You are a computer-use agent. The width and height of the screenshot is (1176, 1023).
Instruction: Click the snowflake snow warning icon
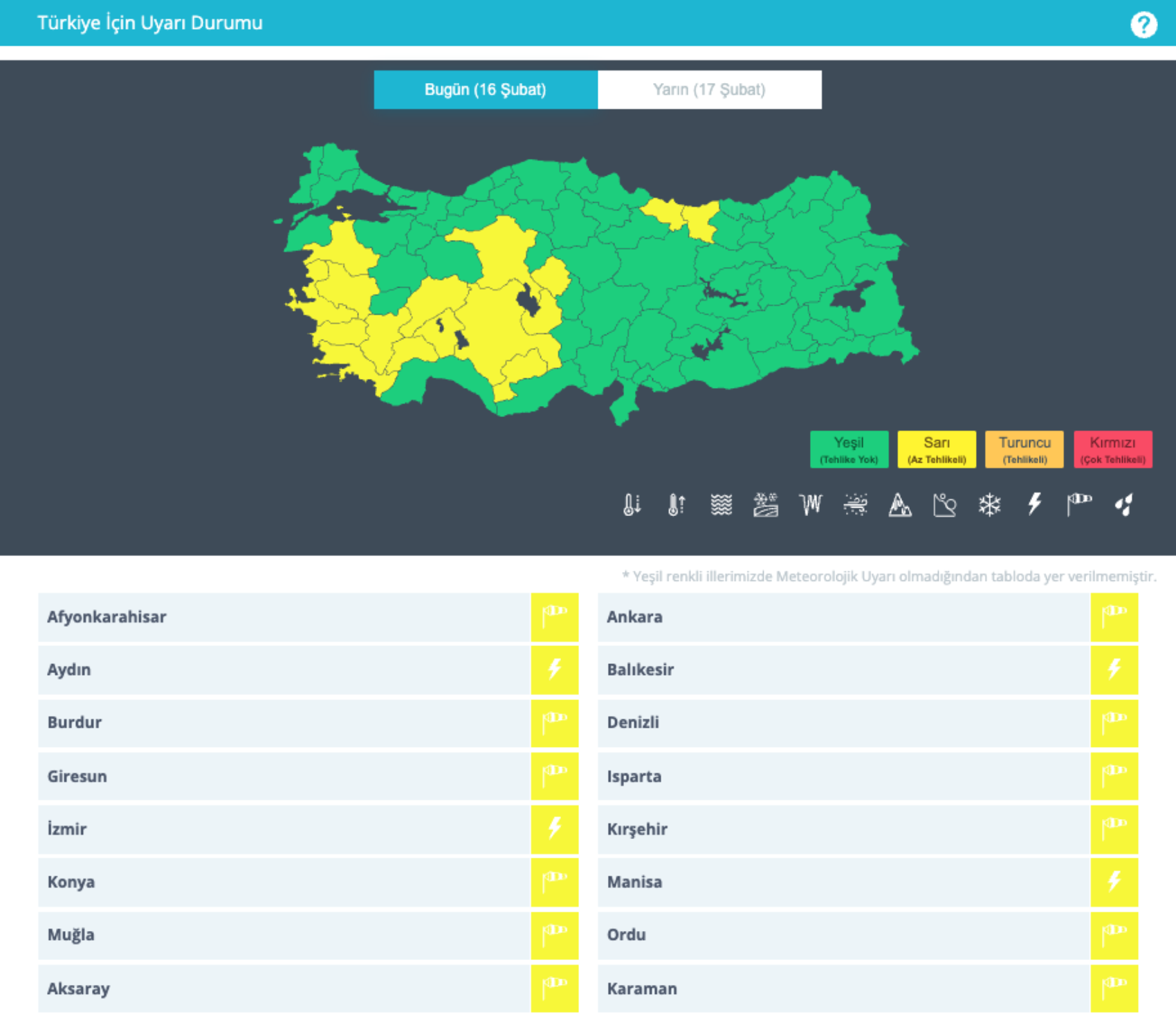pyautogui.click(x=989, y=505)
